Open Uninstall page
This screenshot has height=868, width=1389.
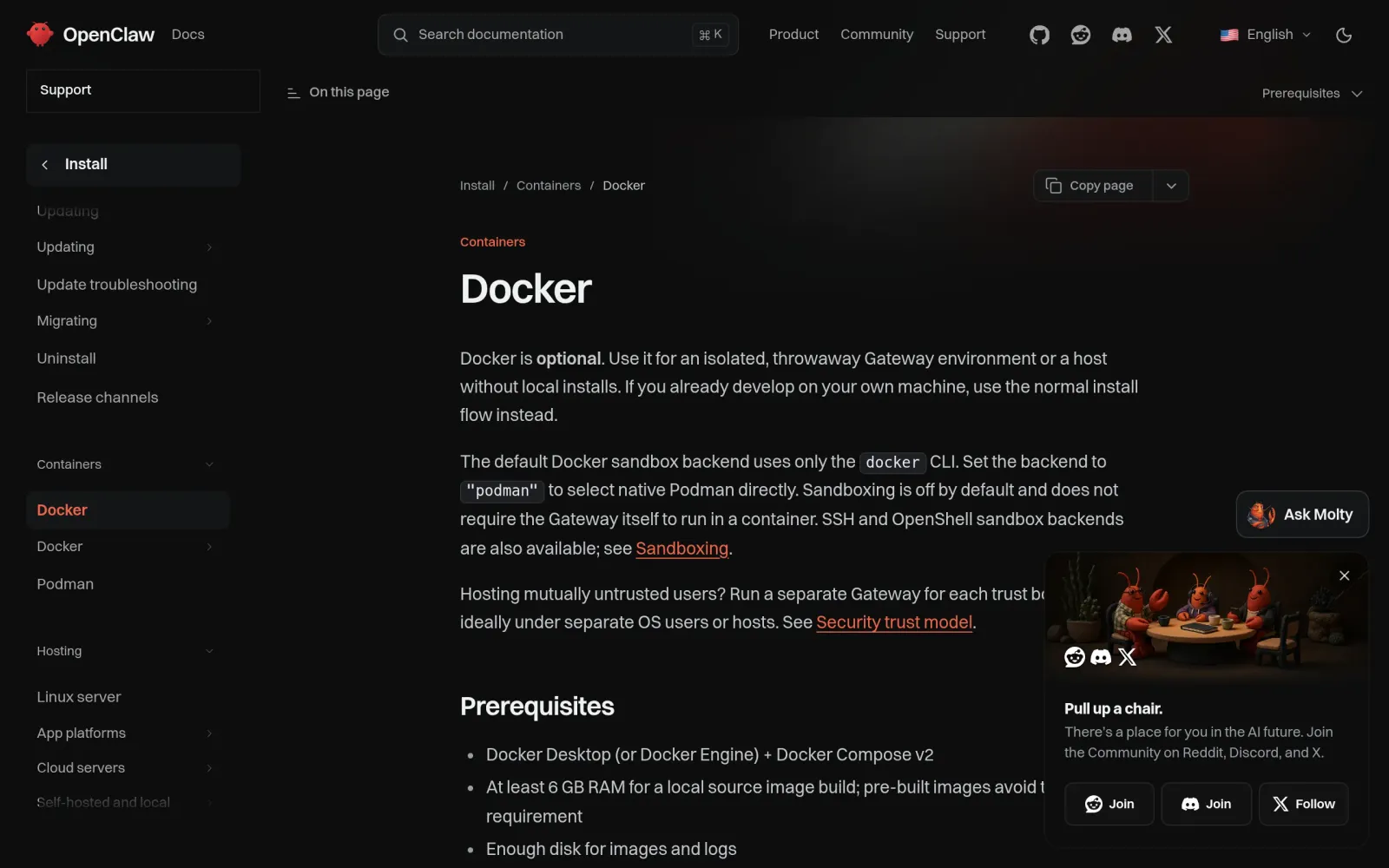(66, 358)
